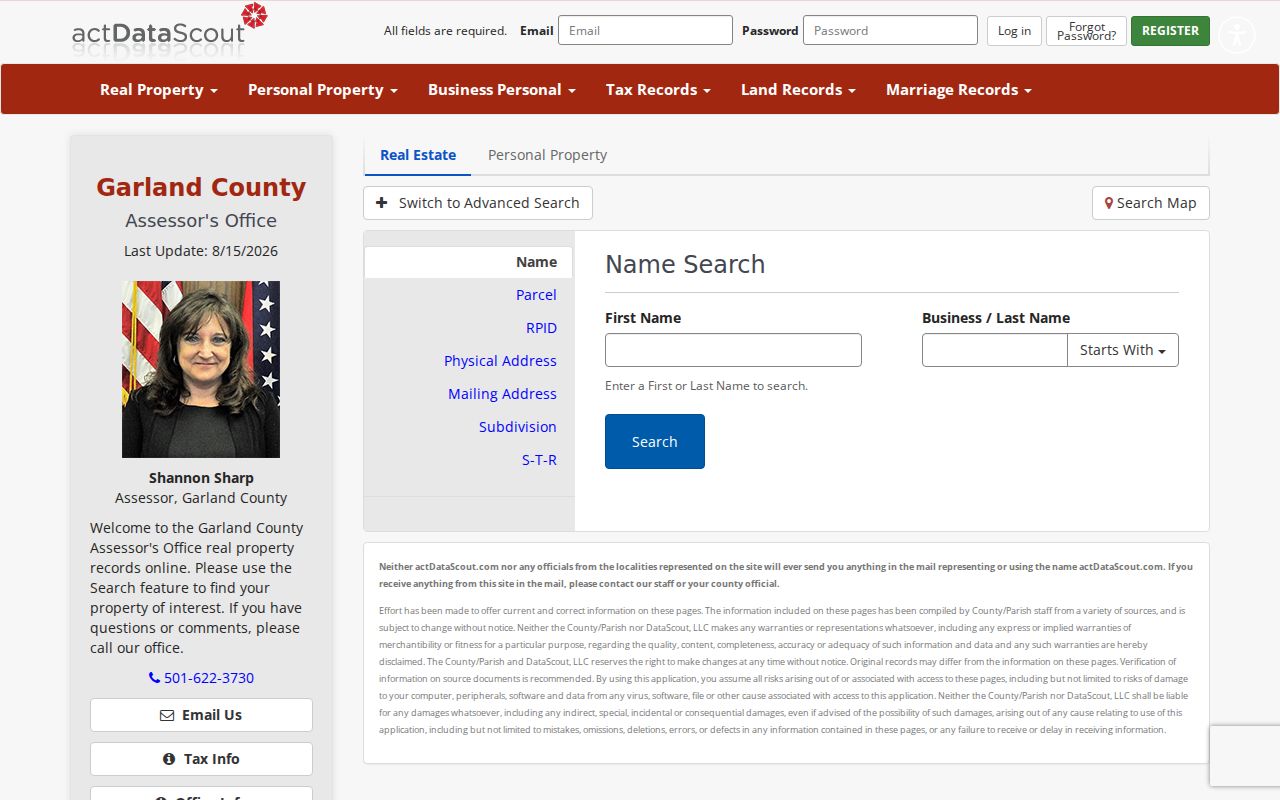Viewport: 1280px width, 800px height.
Task: Open Search Map
Action: (x=1151, y=203)
